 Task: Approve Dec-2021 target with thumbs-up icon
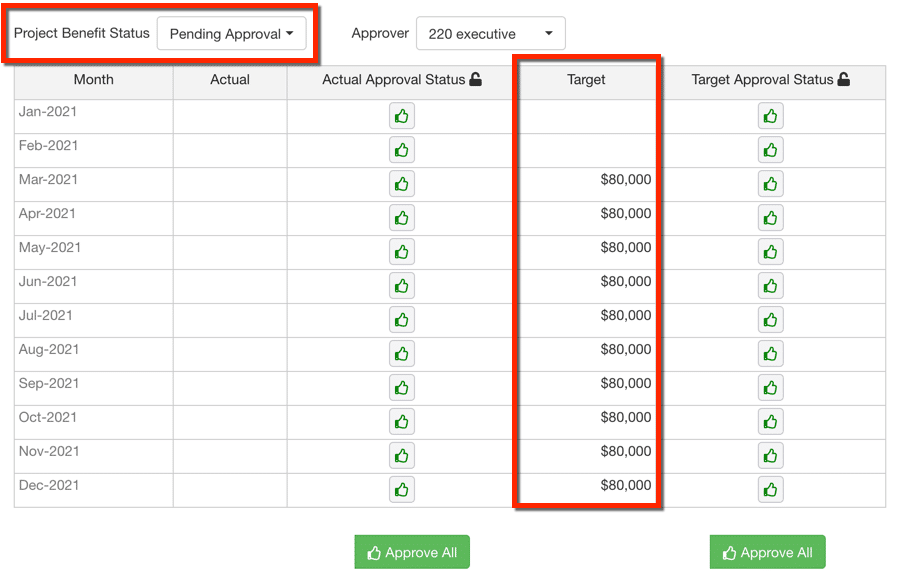[771, 490]
